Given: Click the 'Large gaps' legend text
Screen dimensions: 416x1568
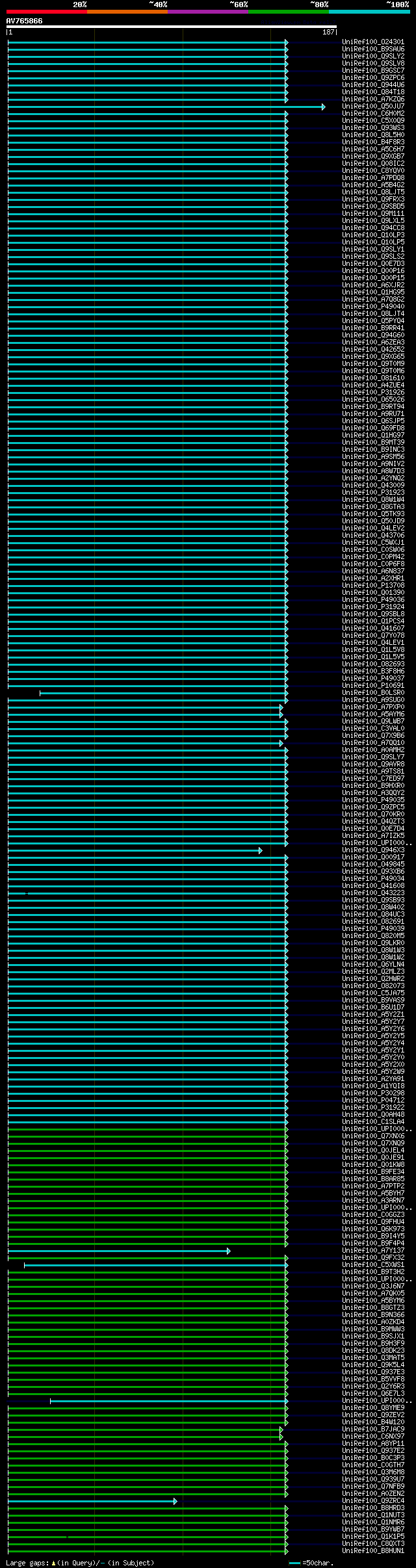Looking at the screenshot, I should coord(27,1563).
